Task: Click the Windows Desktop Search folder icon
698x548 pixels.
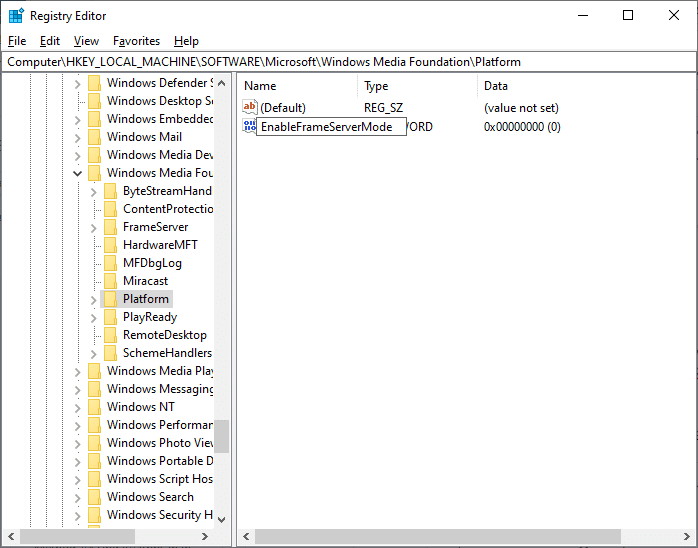Action: (94, 101)
